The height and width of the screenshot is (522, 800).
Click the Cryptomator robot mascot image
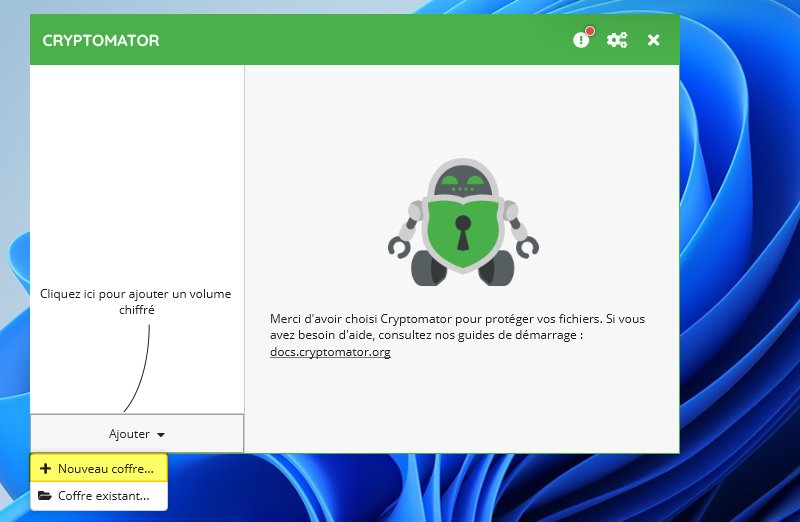click(463, 222)
